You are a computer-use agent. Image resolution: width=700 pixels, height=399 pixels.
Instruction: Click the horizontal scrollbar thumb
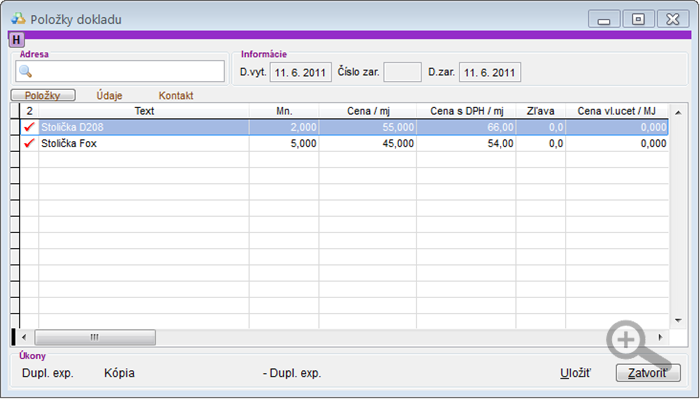click(x=95, y=337)
